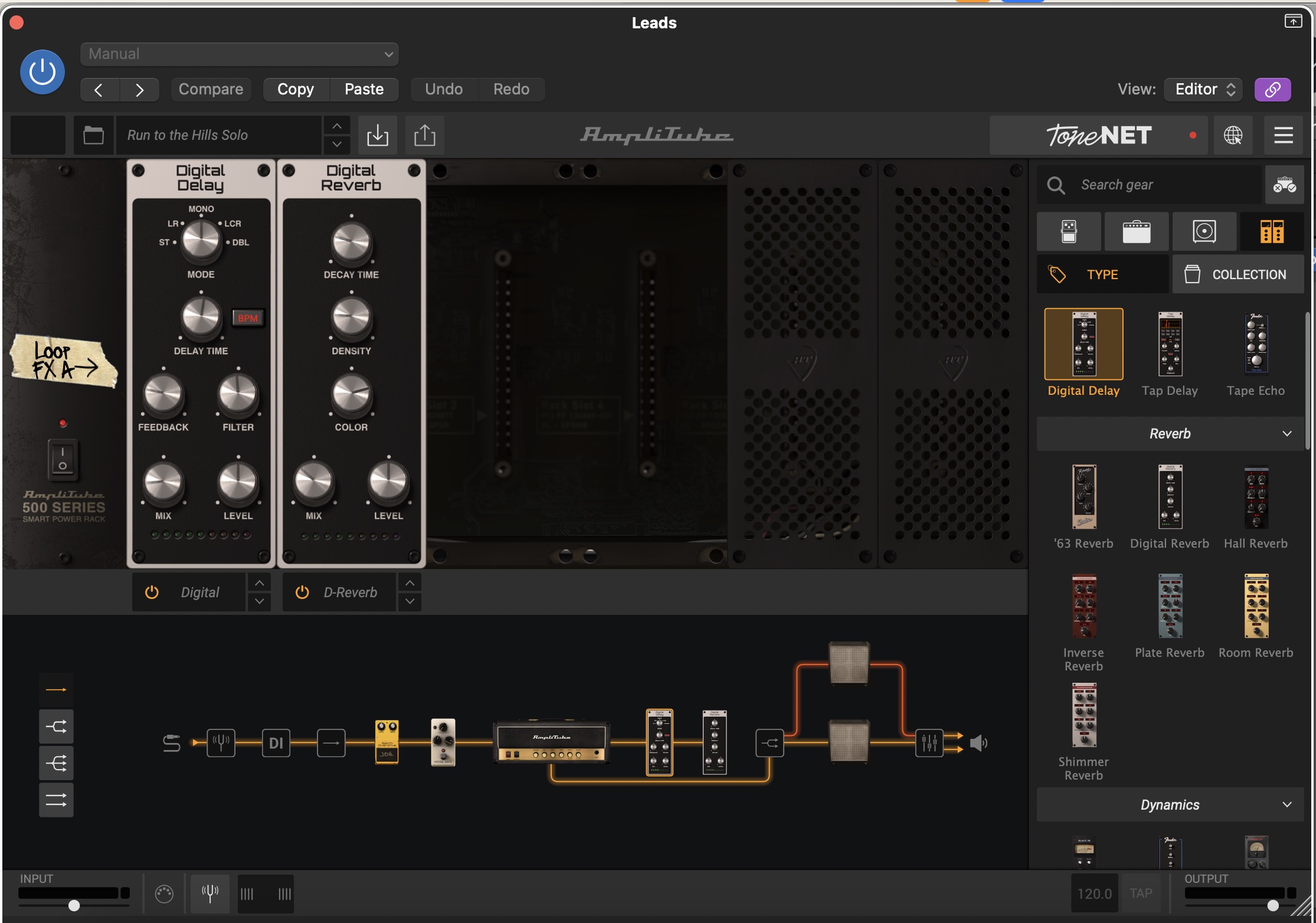The height and width of the screenshot is (923, 1316).
Task: Select the stomp pedal category icon
Action: pyautogui.click(x=1069, y=231)
